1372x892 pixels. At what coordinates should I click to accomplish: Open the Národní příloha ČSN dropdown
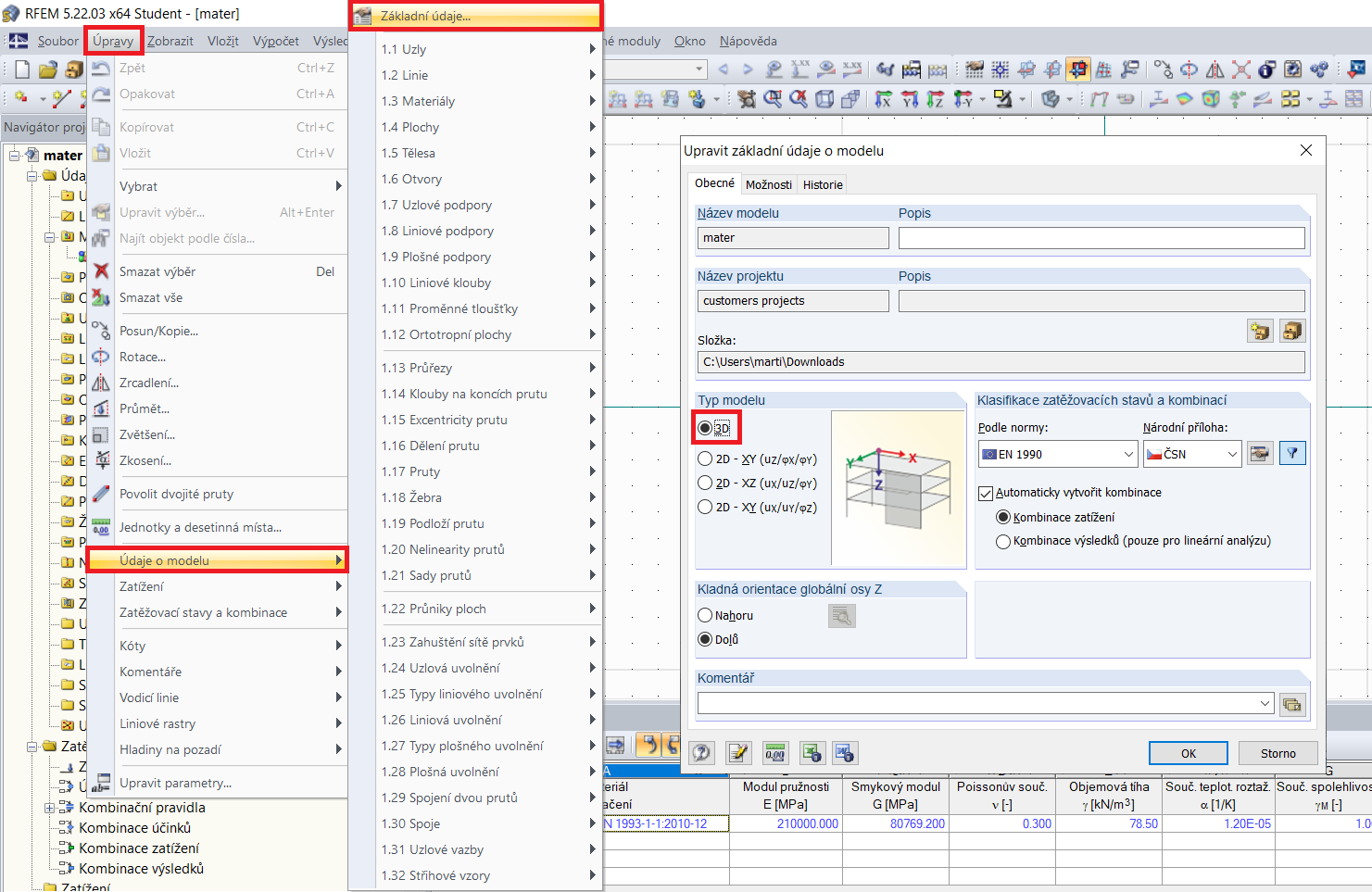click(1191, 454)
